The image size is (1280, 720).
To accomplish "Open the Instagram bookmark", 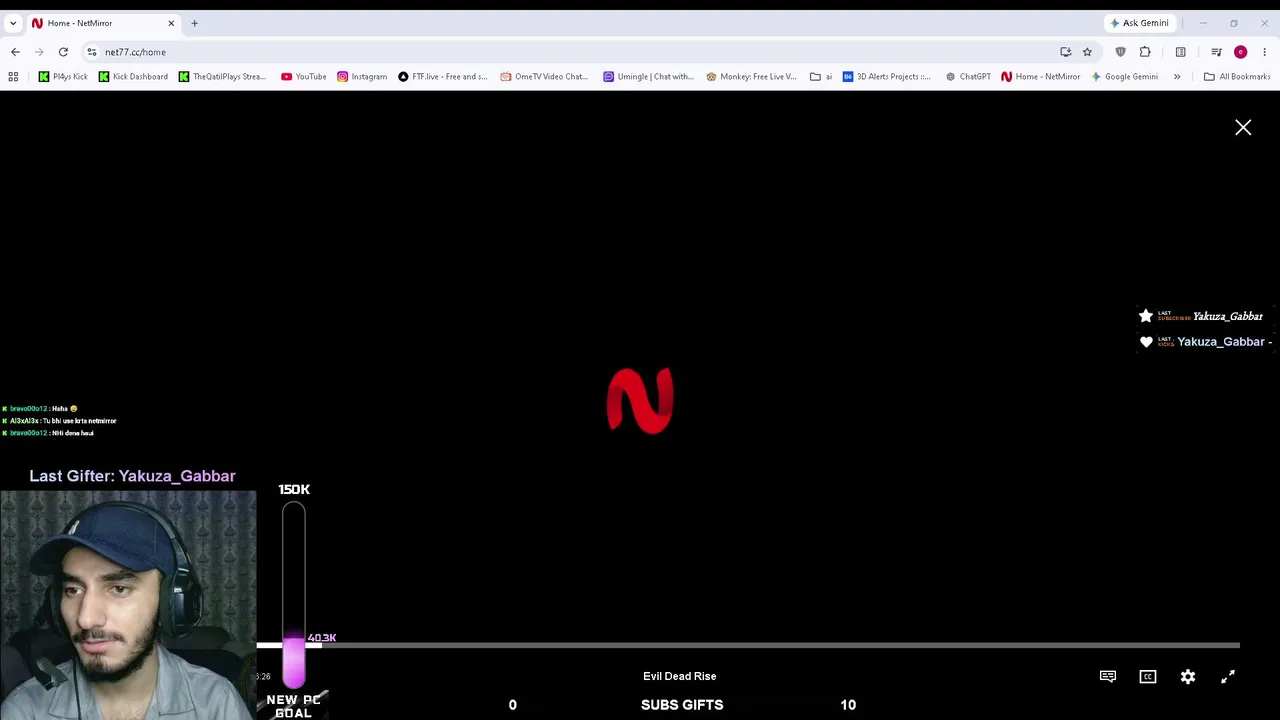I will 362,77.
